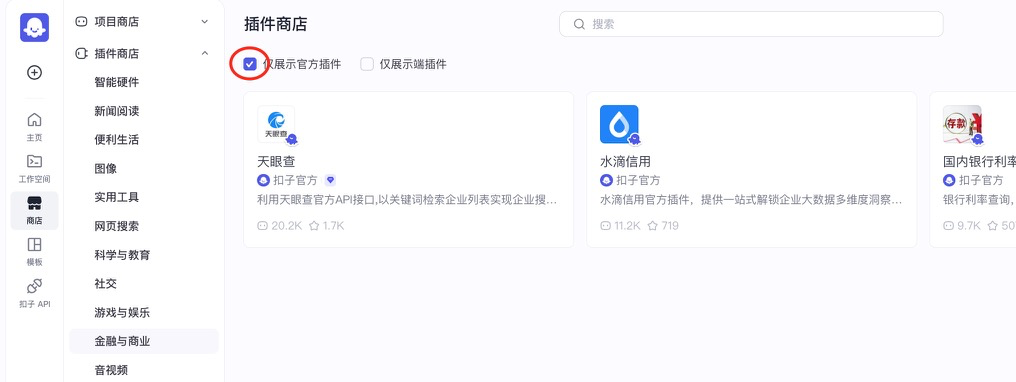The image size is (1016, 382).
Task: Click the star favorite icon on 天眼查 card
Action: [x=314, y=226]
